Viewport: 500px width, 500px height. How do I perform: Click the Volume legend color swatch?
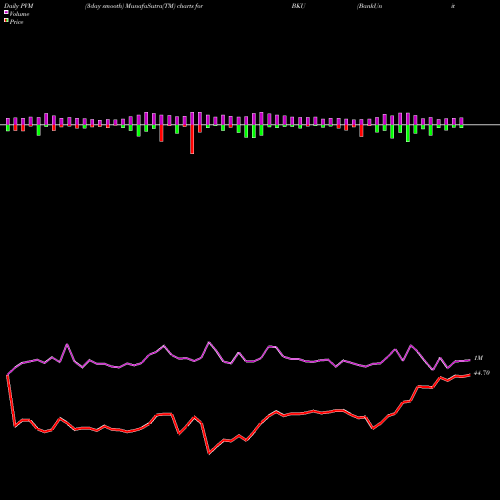click(x=6, y=12)
